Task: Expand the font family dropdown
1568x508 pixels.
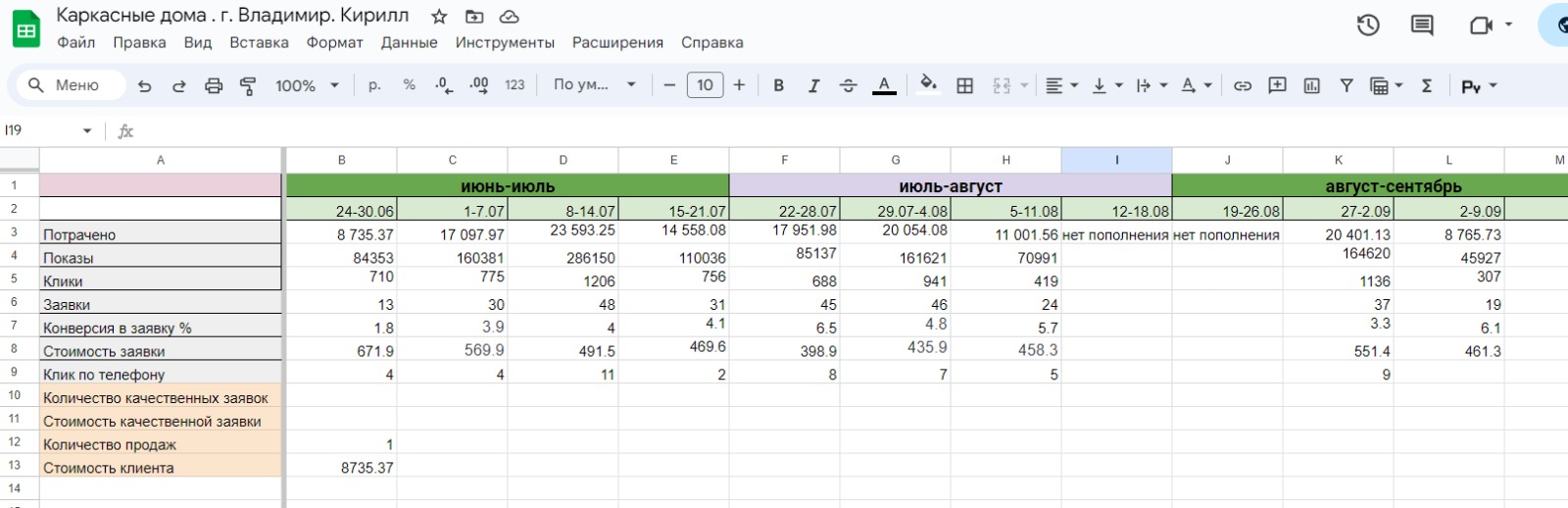Action: [594, 85]
